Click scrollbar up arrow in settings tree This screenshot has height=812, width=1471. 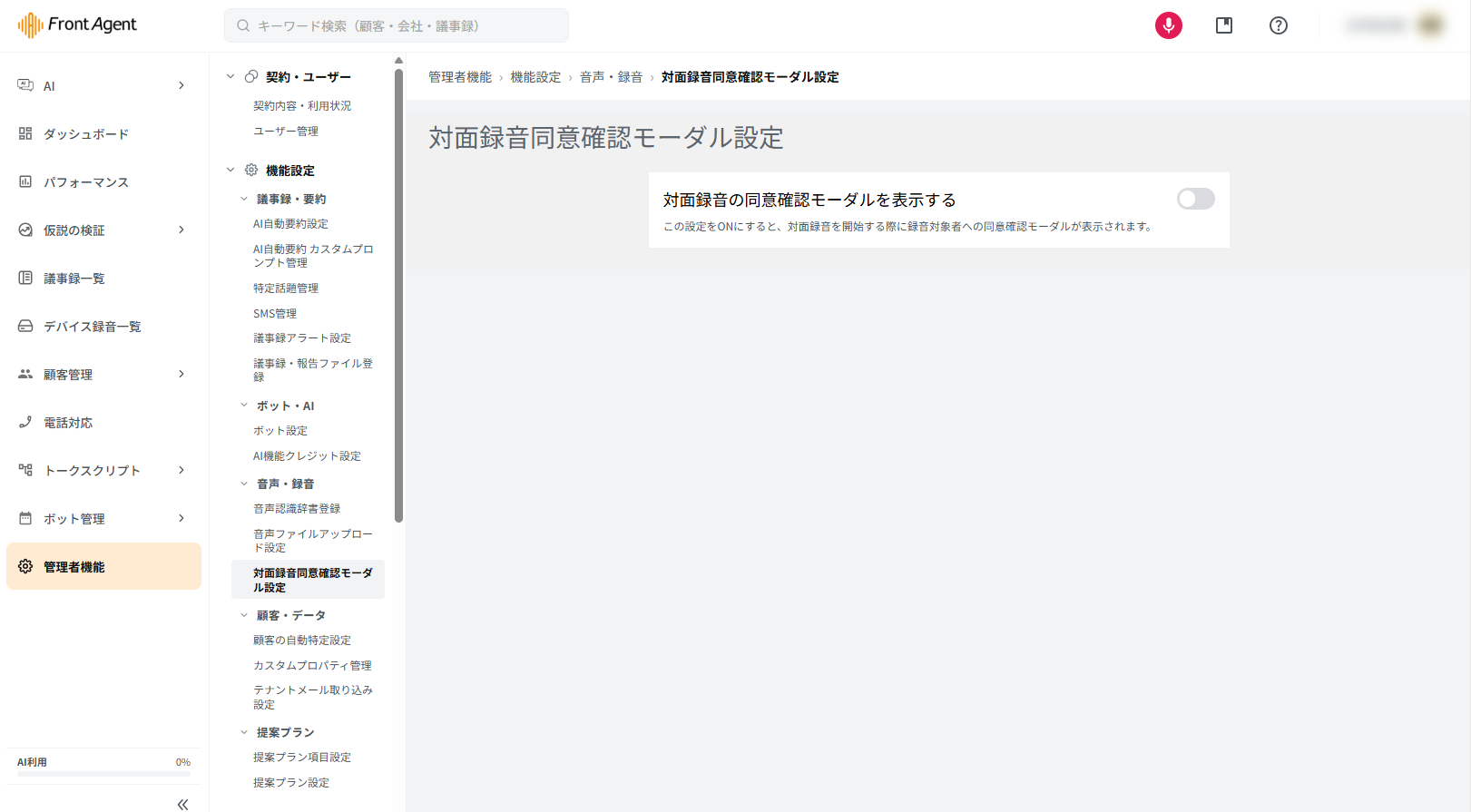click(398, 61)
